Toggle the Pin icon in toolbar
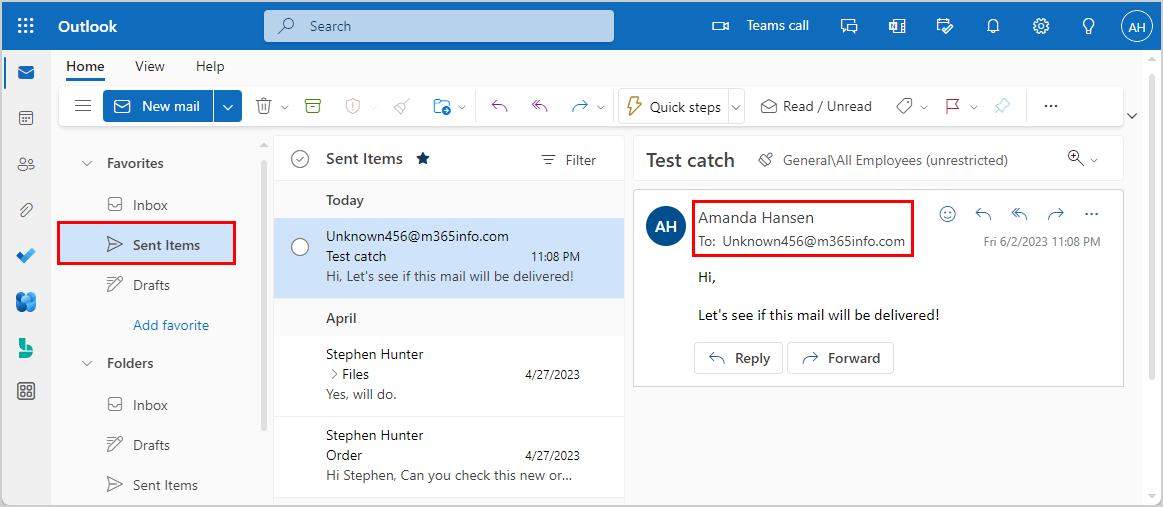Viewport: 1163px width, 507px height. click(x=1002, y=106)
